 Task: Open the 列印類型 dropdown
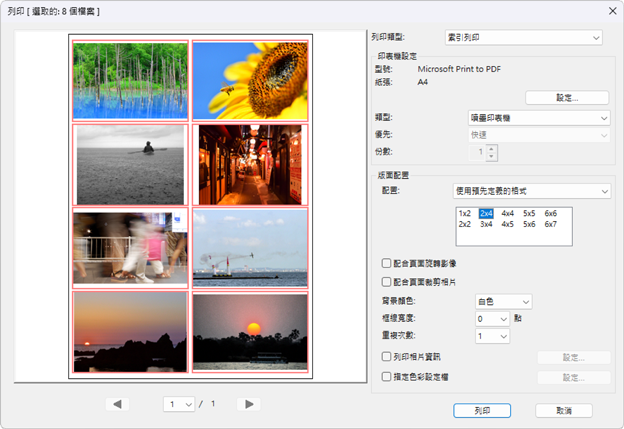(536, 38)
